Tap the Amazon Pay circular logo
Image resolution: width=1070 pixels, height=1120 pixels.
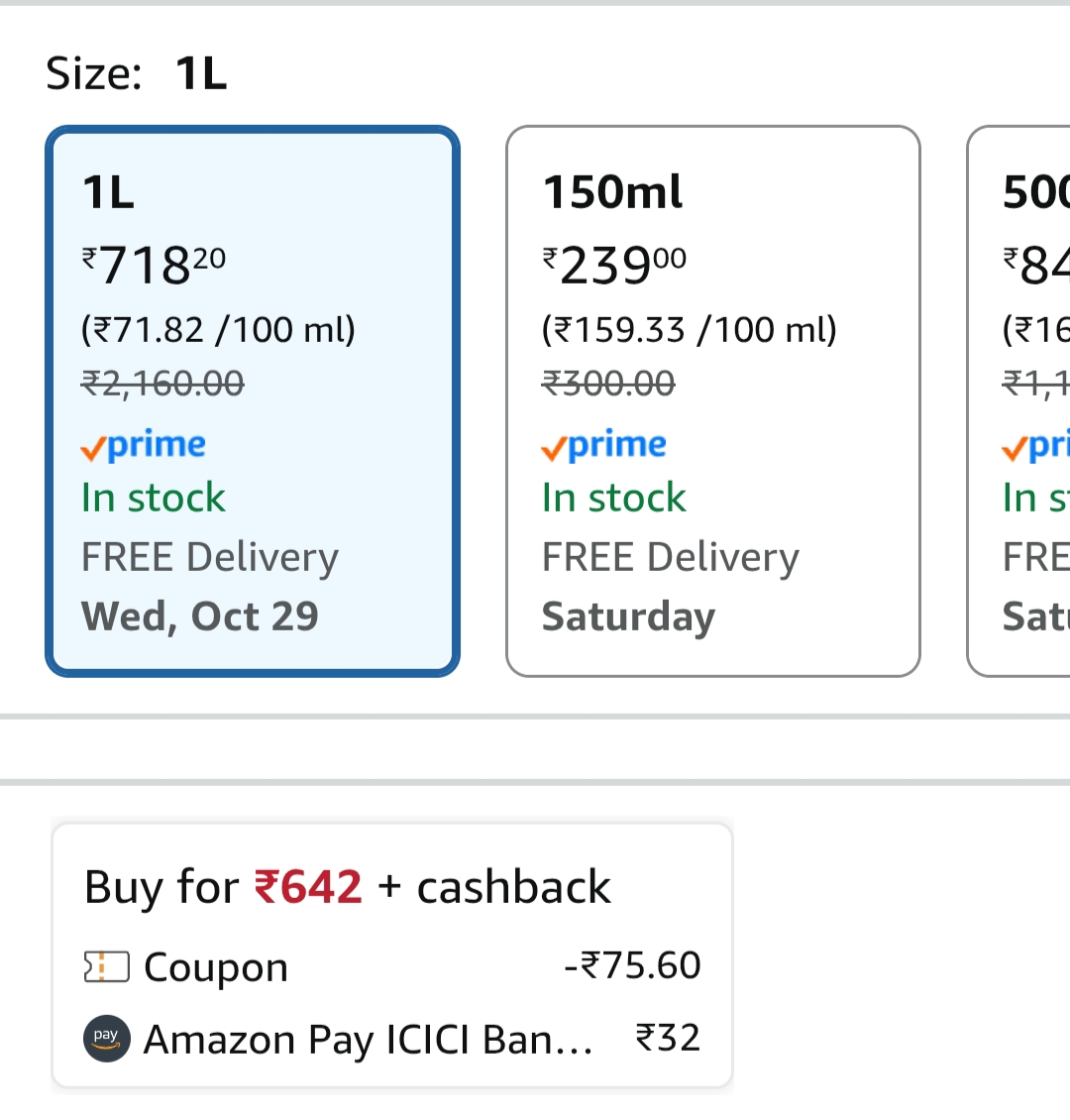106,1039
